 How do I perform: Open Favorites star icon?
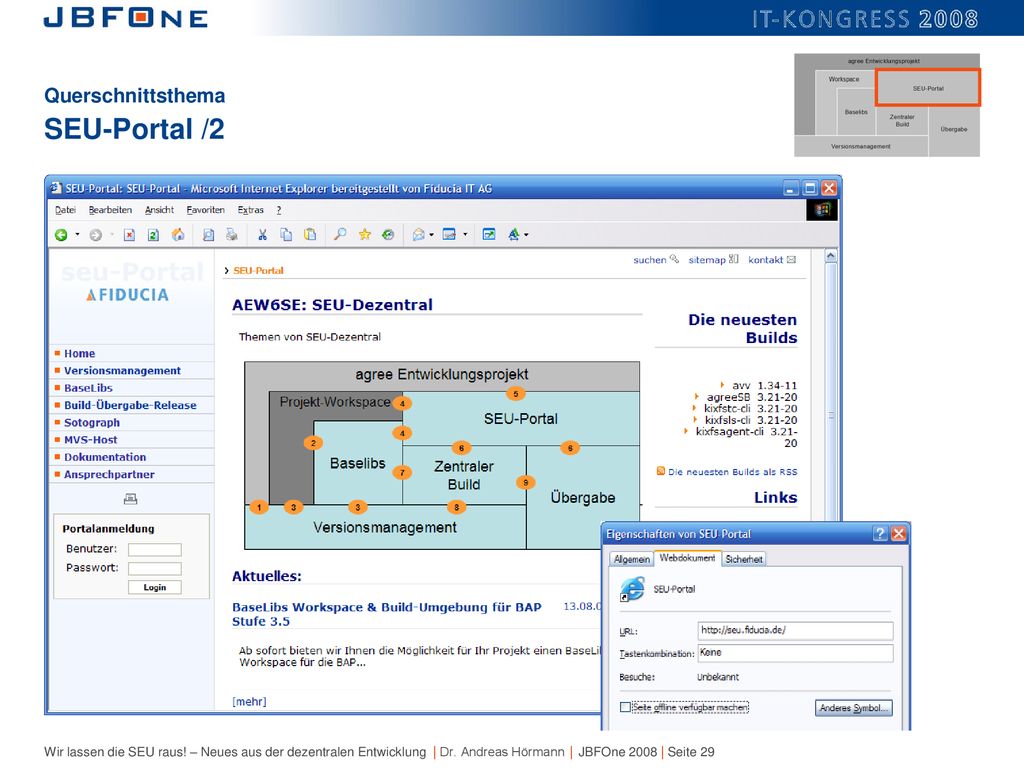click(x=364, y=234)
